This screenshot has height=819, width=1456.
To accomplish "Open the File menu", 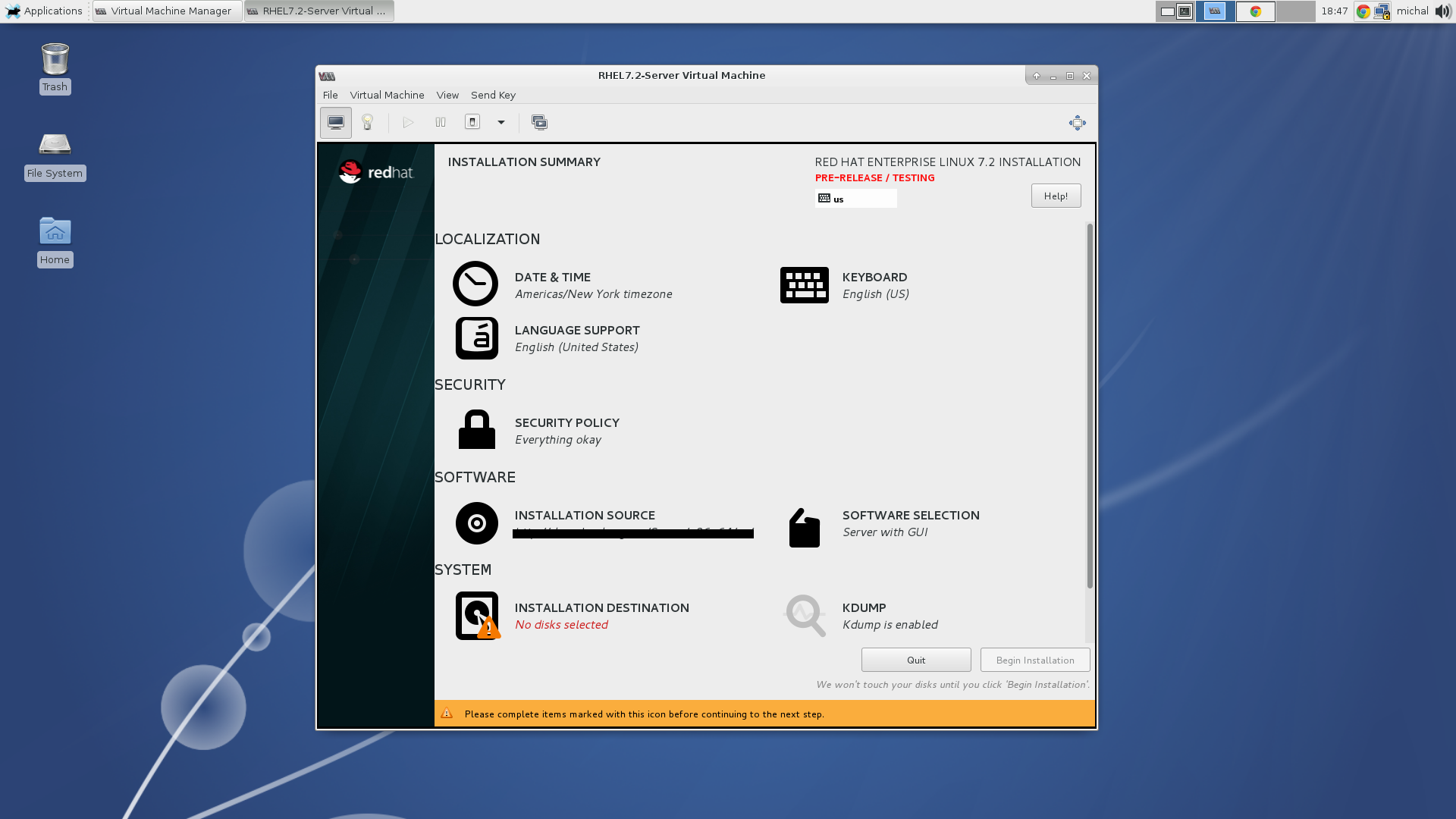I will (x=330, y=95).
